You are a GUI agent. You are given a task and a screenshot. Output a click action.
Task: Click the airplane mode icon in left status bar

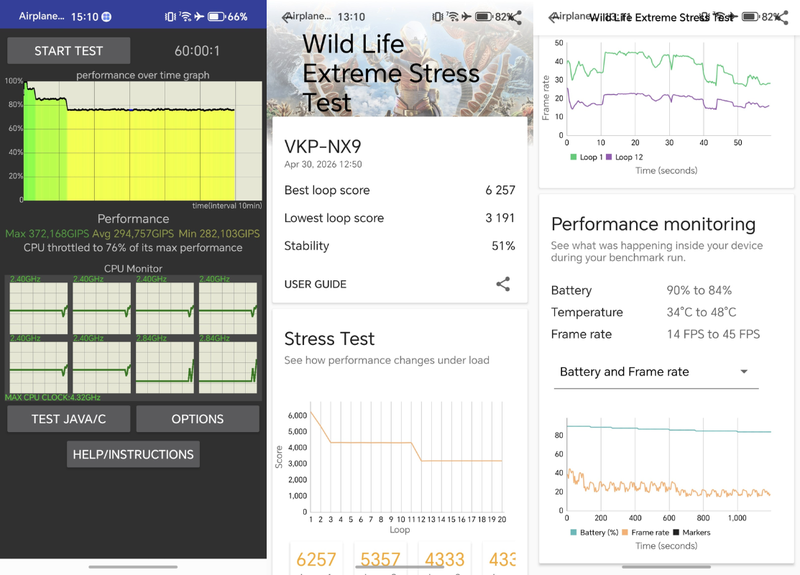point(199,17)
